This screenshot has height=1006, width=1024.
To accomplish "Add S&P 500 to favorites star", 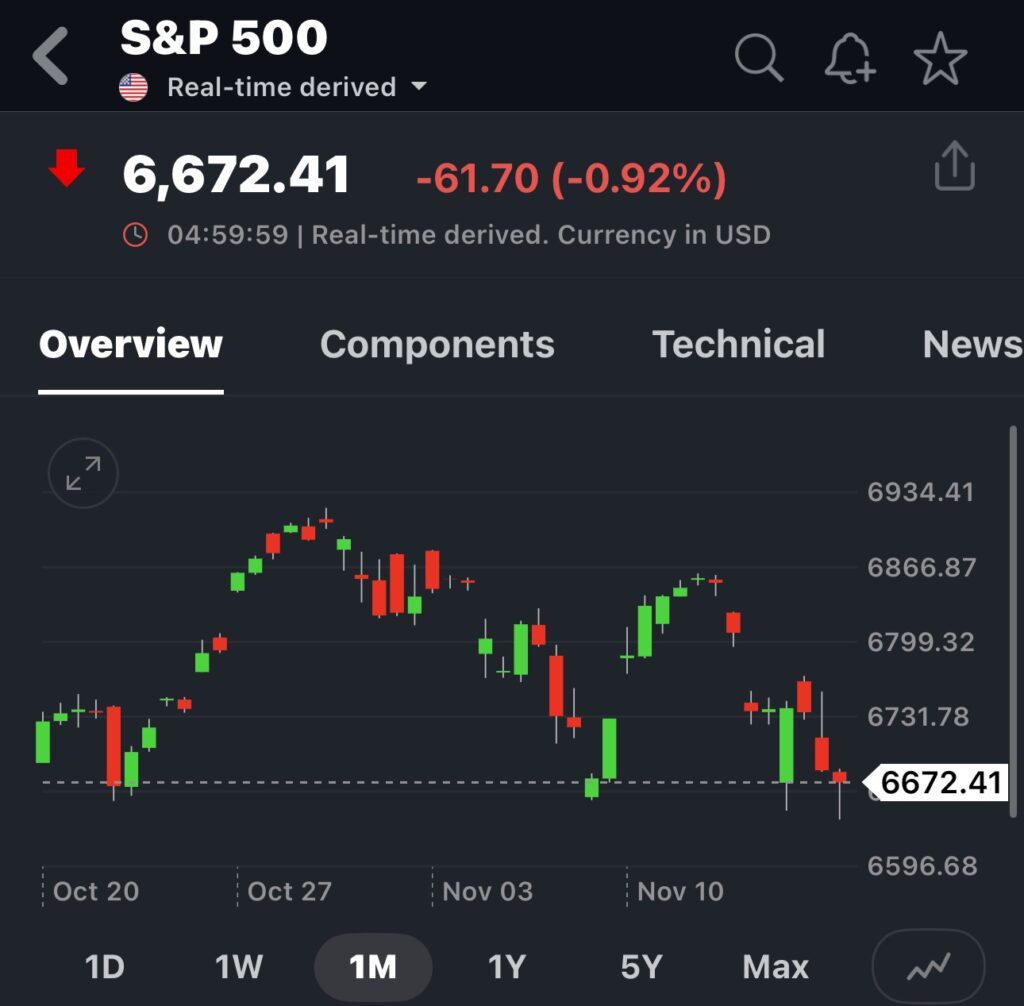I will pyautogui.click(x=940, y=59).
